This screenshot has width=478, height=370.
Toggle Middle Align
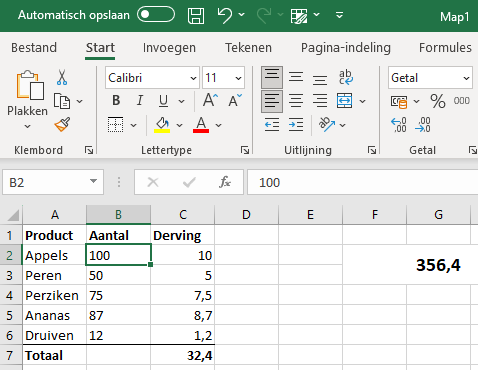296,77
